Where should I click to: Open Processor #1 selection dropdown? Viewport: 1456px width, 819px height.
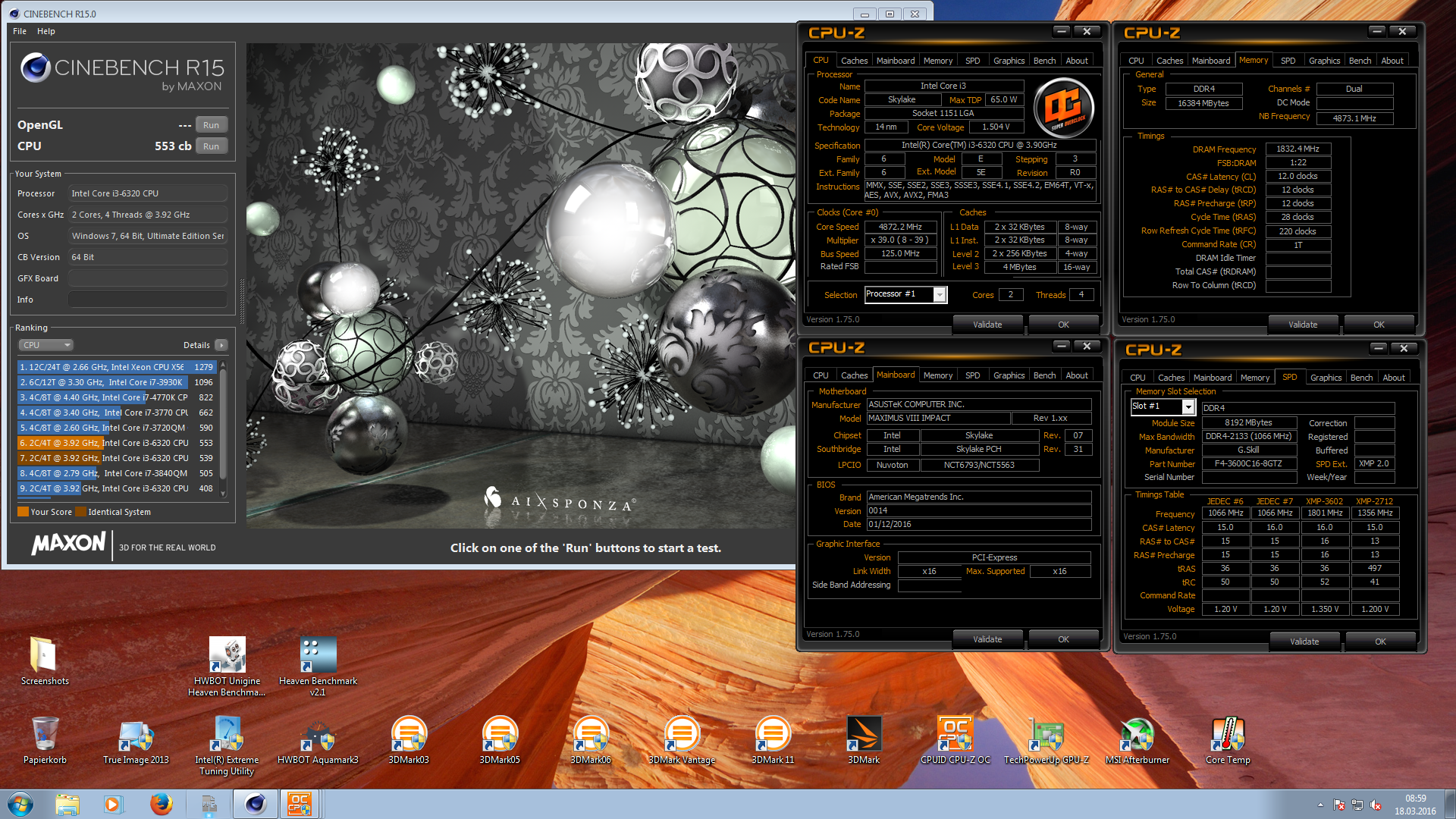point(905,294)
